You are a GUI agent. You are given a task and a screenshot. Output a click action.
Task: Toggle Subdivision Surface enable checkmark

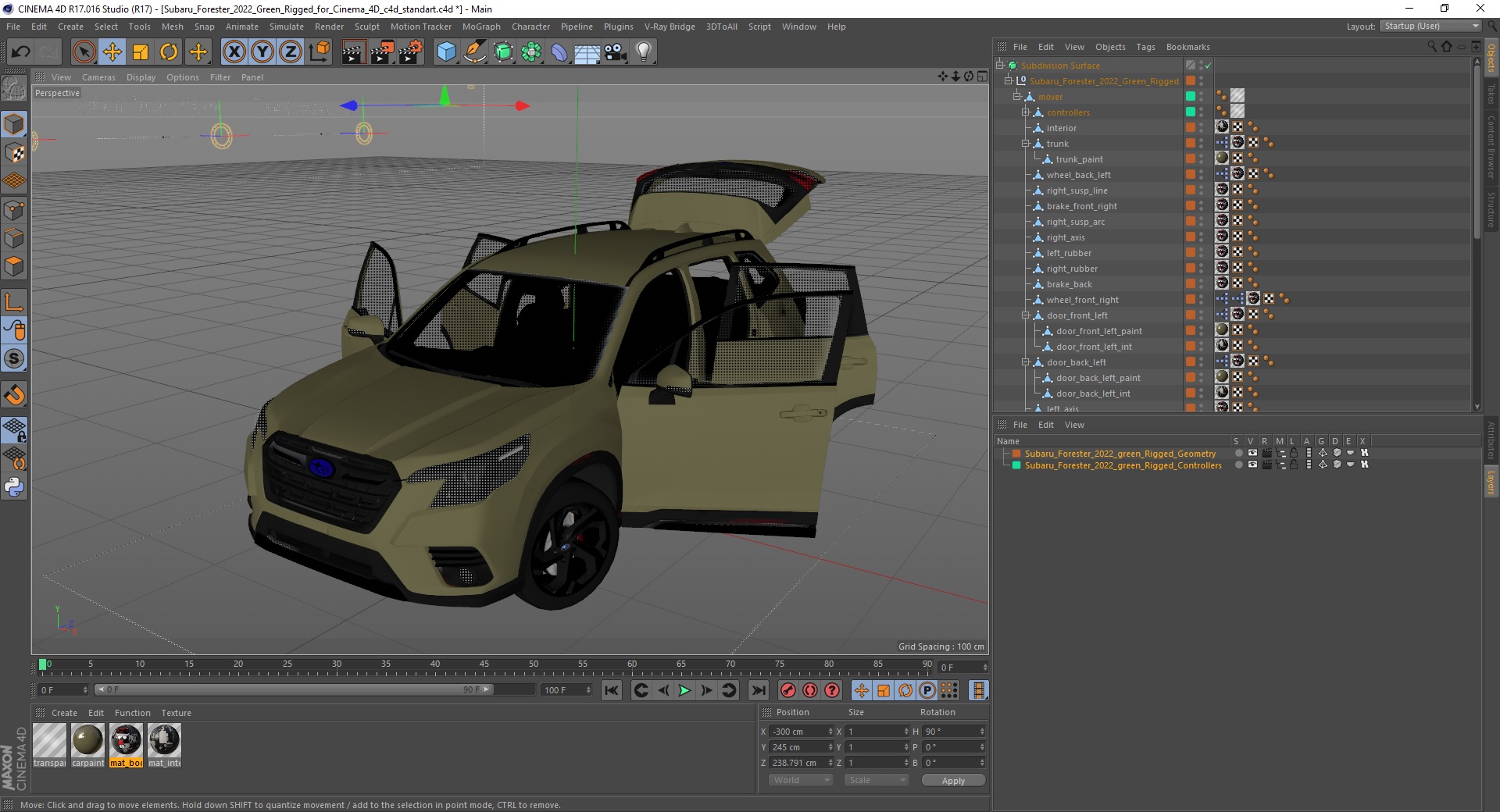pos(1208,66)
